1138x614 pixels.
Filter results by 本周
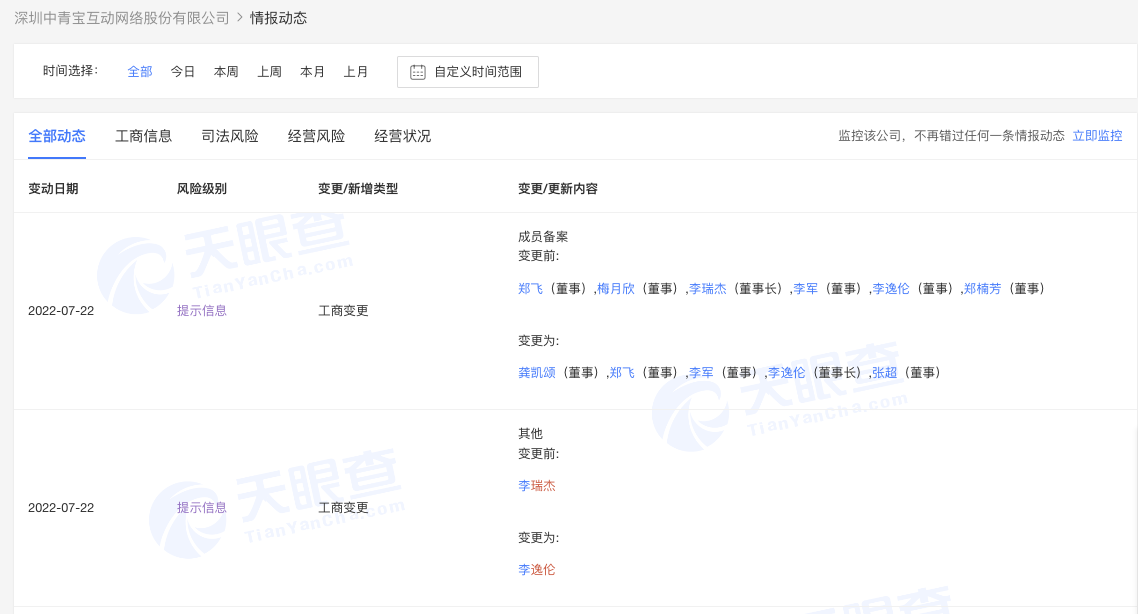(226, 72)
